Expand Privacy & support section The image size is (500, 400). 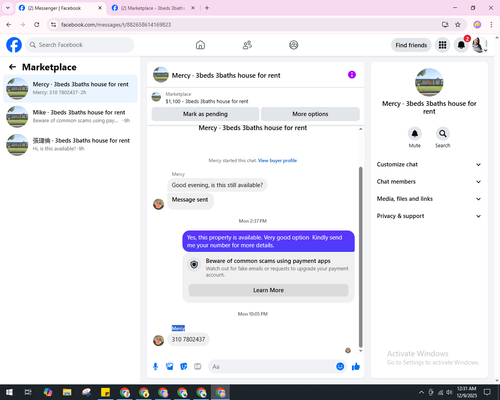[429, 216]
